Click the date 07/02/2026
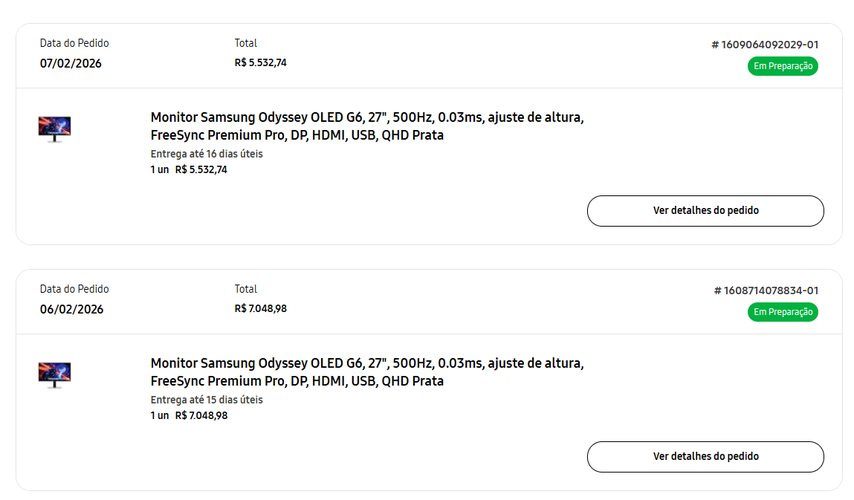This screenshot has height=500, width=854. coord(71,64)
